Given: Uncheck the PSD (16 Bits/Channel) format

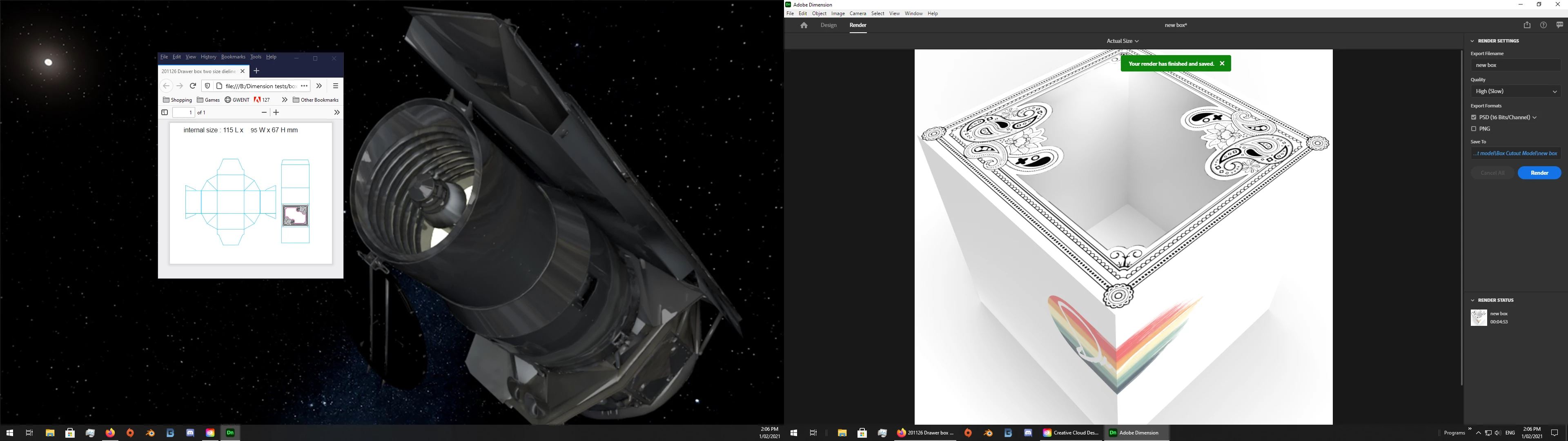Looking at the screenshot, I should click(x=1474, y=118).
